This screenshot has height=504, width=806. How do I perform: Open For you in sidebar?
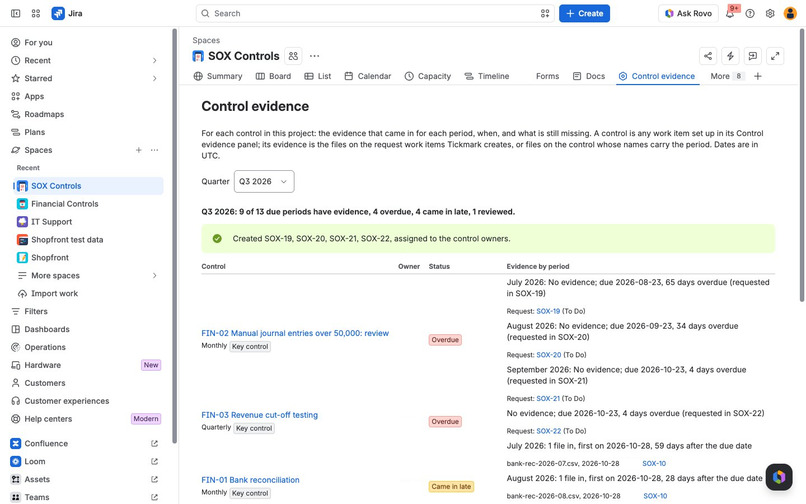coord(87,43)
